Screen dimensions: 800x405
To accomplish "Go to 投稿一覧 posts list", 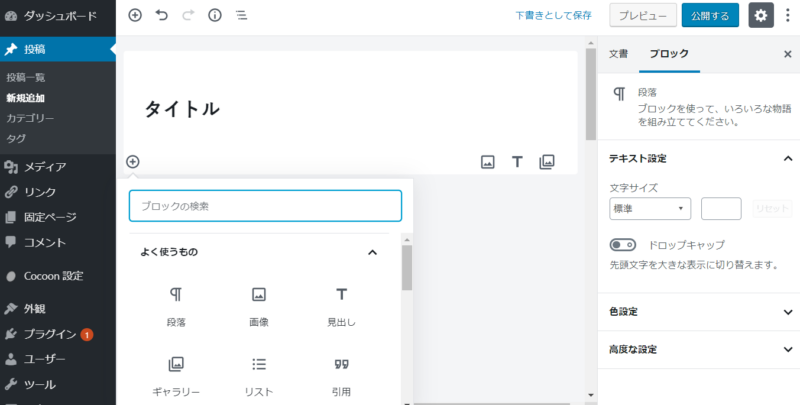I will click(x=26, y=78).
